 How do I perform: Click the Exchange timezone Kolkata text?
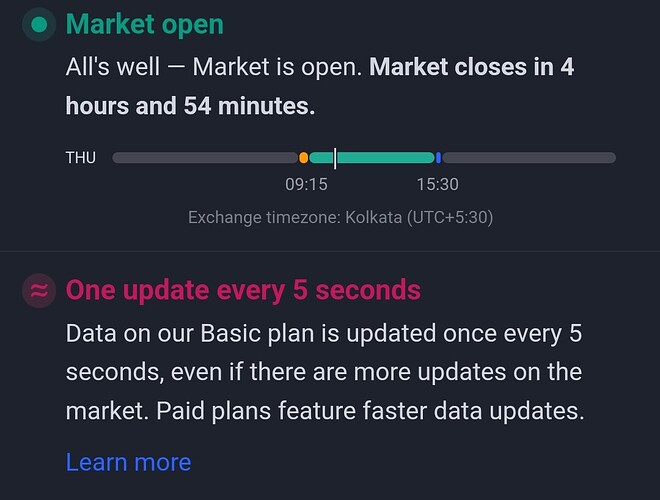[x=340, y=218]
